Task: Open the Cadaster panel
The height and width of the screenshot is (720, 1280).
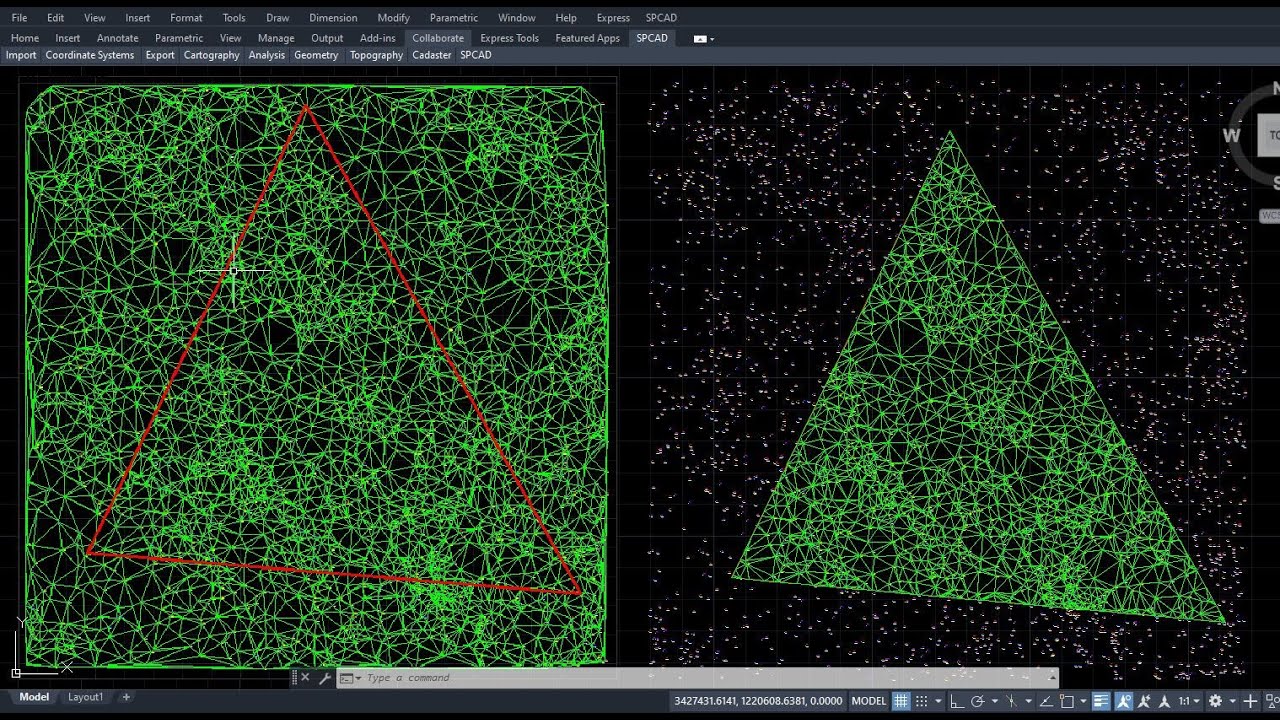Action: 432,55
